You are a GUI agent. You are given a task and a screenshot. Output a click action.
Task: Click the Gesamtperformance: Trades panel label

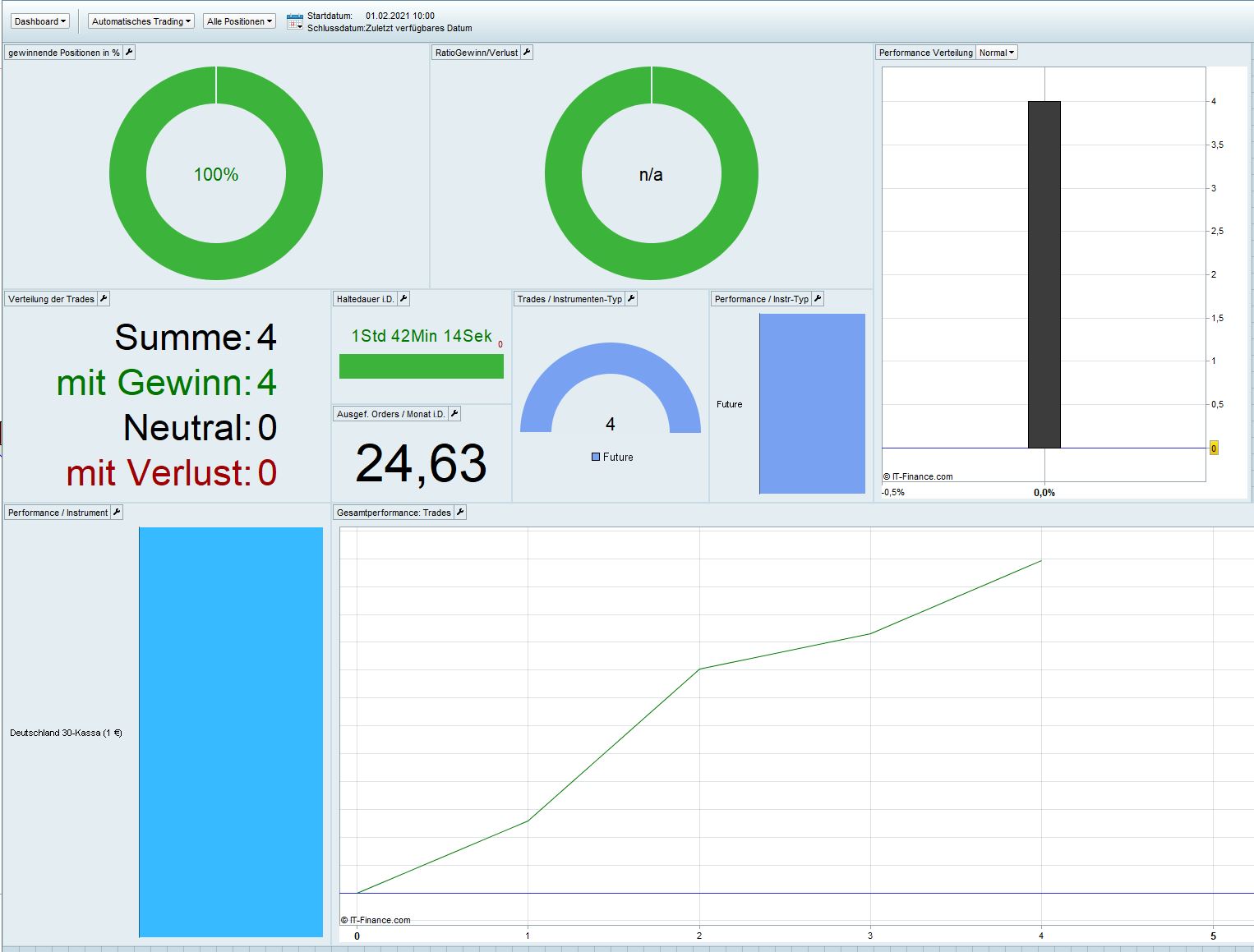point(394,513)
